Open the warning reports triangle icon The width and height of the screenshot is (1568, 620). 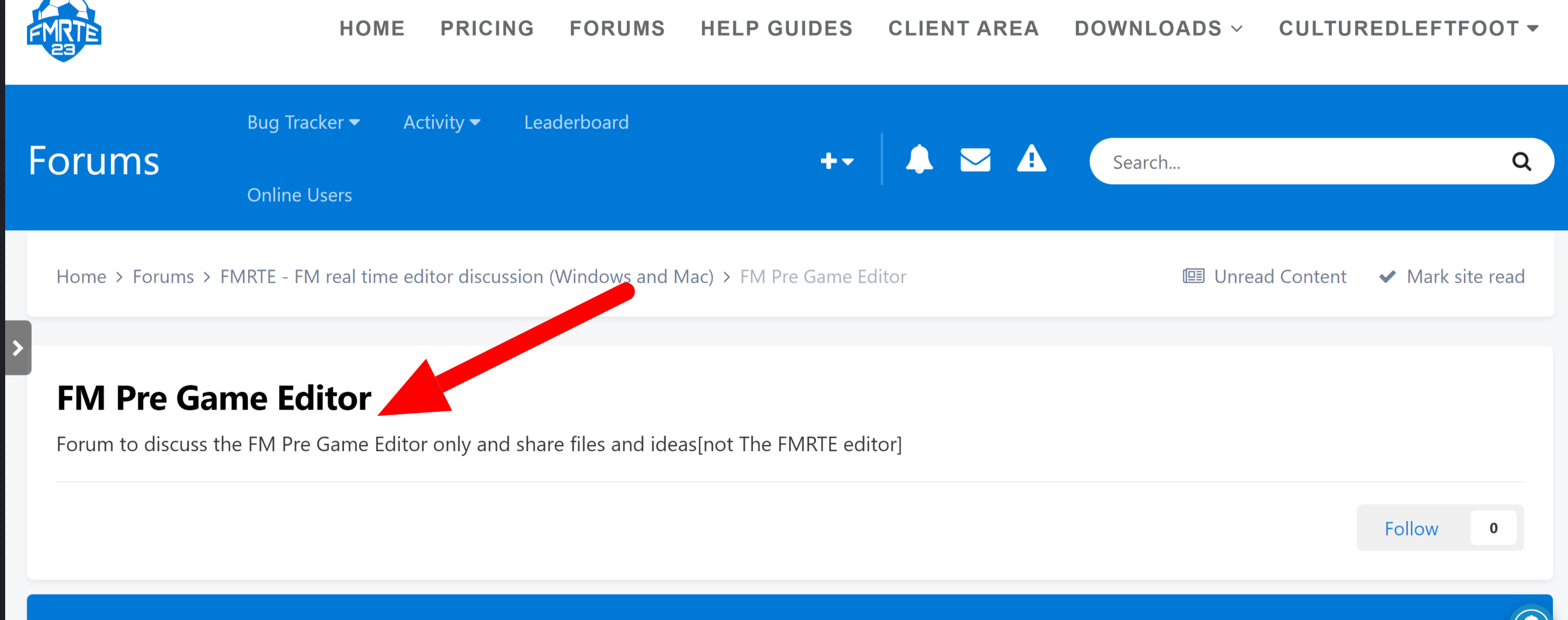pos(1031,158)
